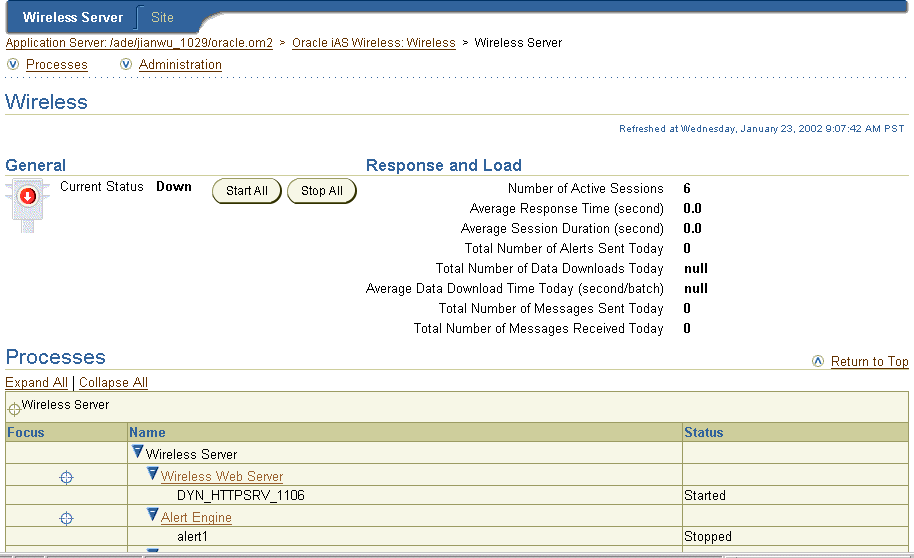Click the Return to Top arrow icon
Viewport: 914px width, 558px height.
click(818, 362)
